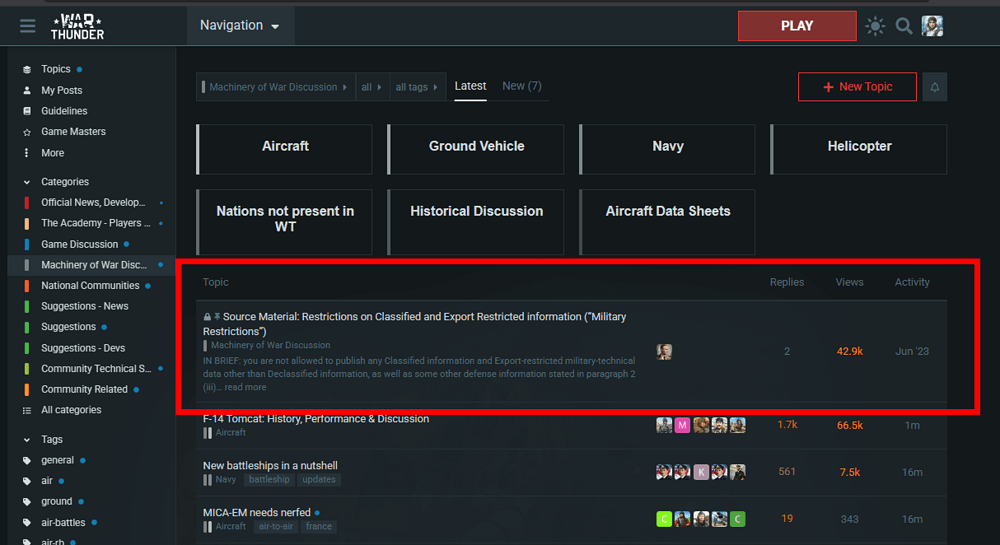
Task: Select the air tag
Action: (x=47, y=481)
